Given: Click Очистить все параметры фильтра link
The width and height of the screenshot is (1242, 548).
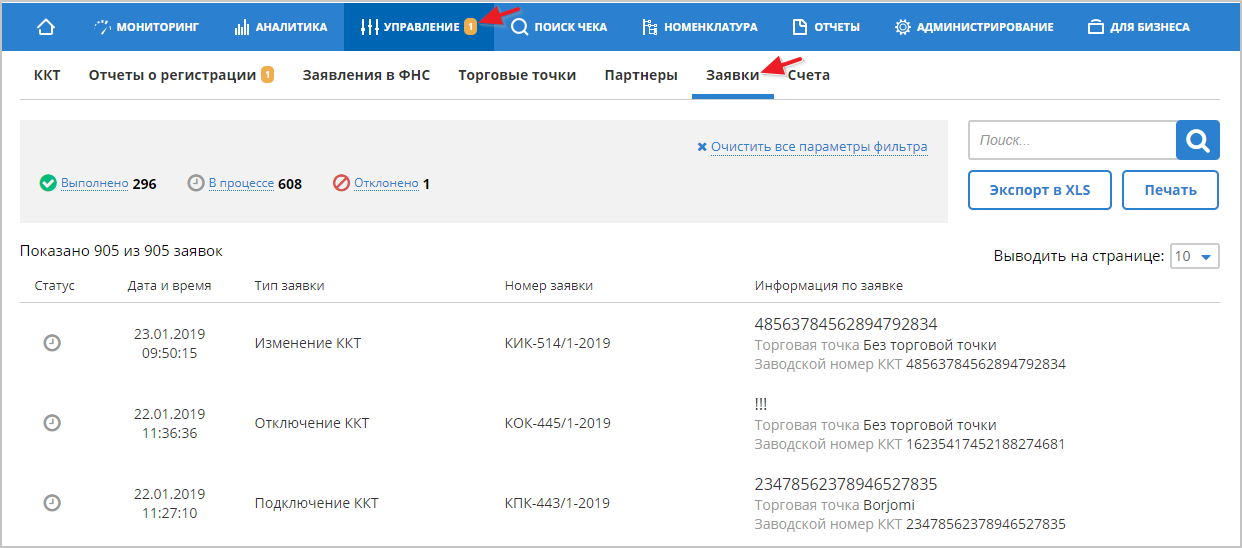Looking at the screenshot, I should (x=819, y=147).
